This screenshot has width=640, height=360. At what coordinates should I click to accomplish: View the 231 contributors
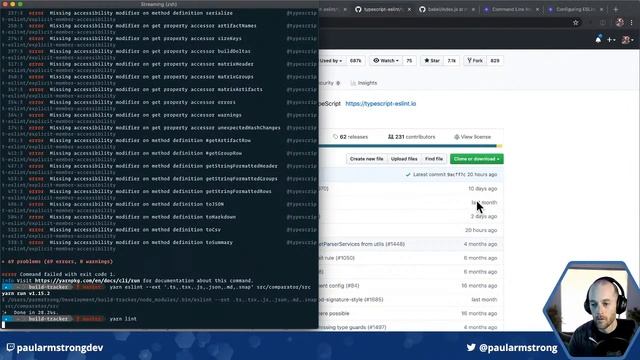tap(411, 137)
